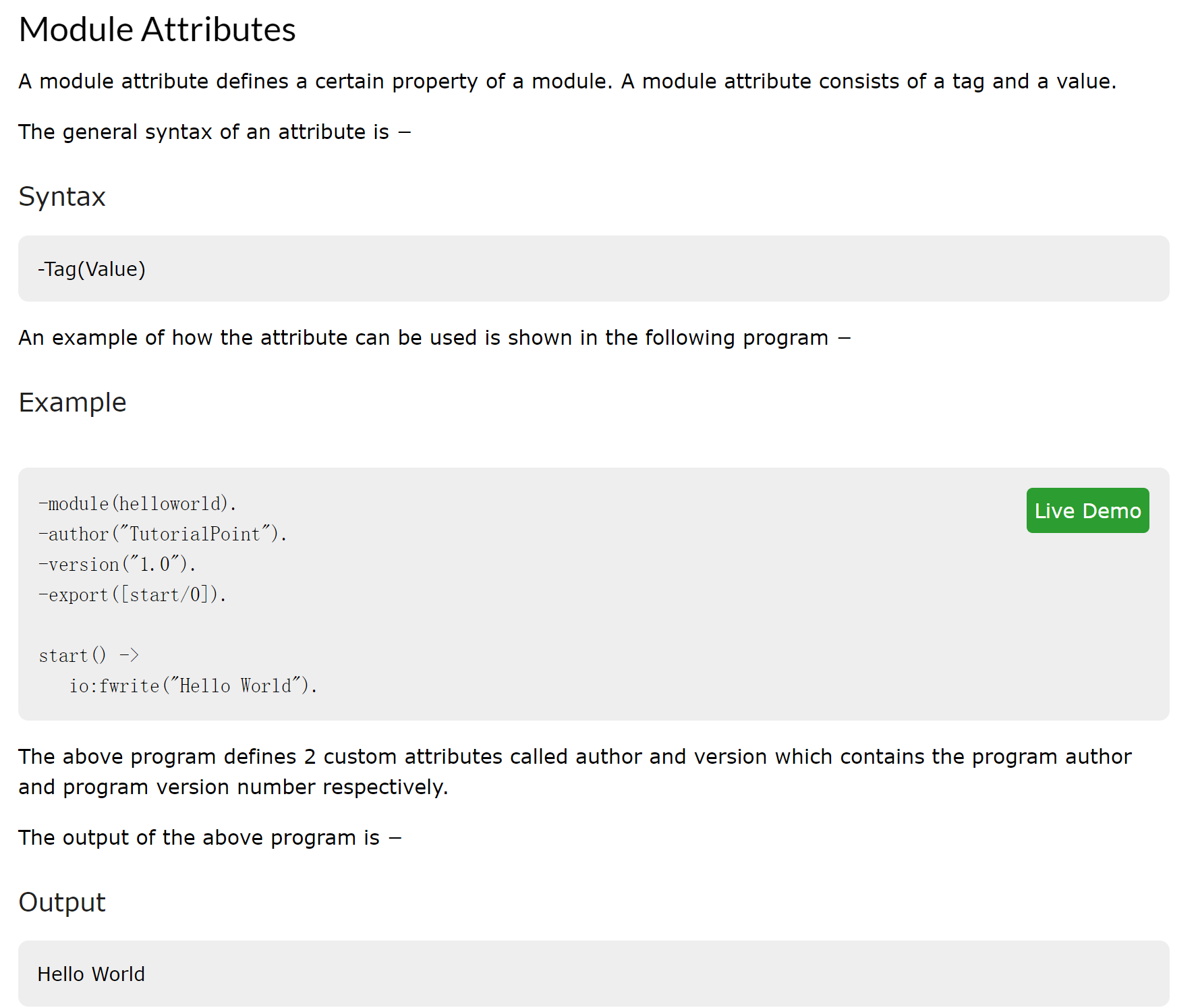The height and width of the screenshot is (1008, 1198).
Task: Click the -author("TutorialPoint"). code line
Action: (x=163, y=534)
